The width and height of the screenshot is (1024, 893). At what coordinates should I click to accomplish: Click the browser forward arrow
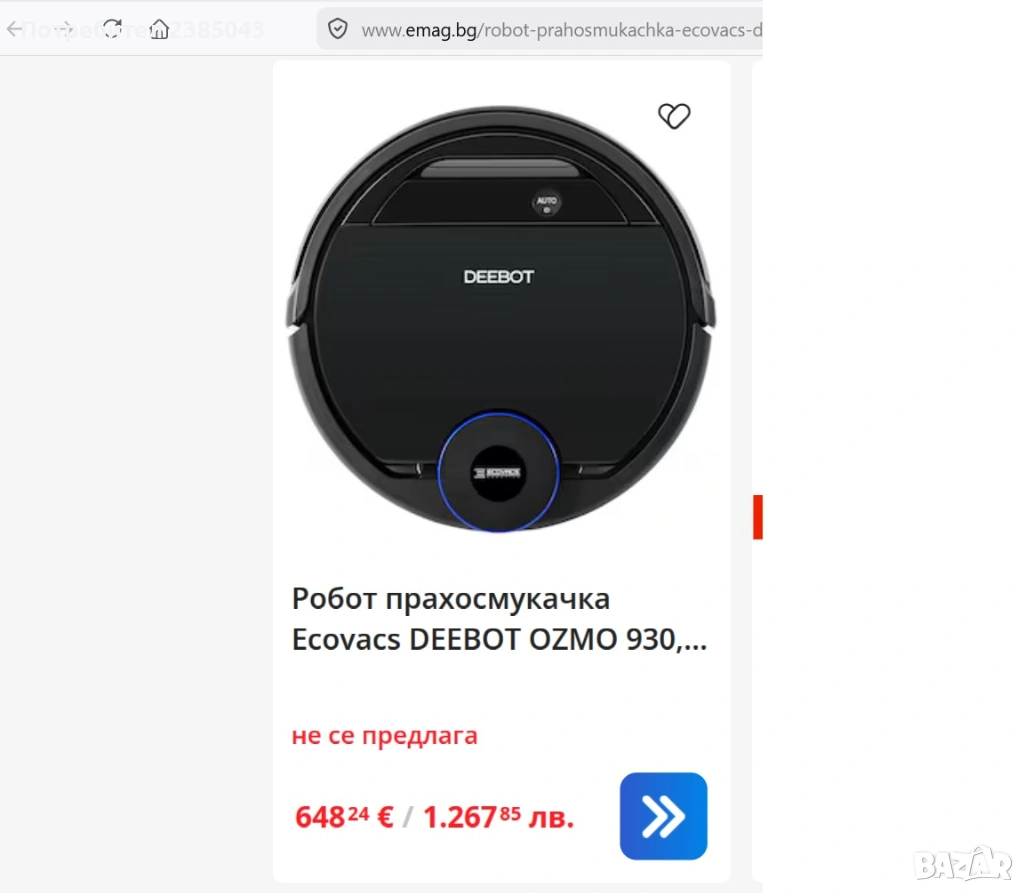tap(64, 29)
